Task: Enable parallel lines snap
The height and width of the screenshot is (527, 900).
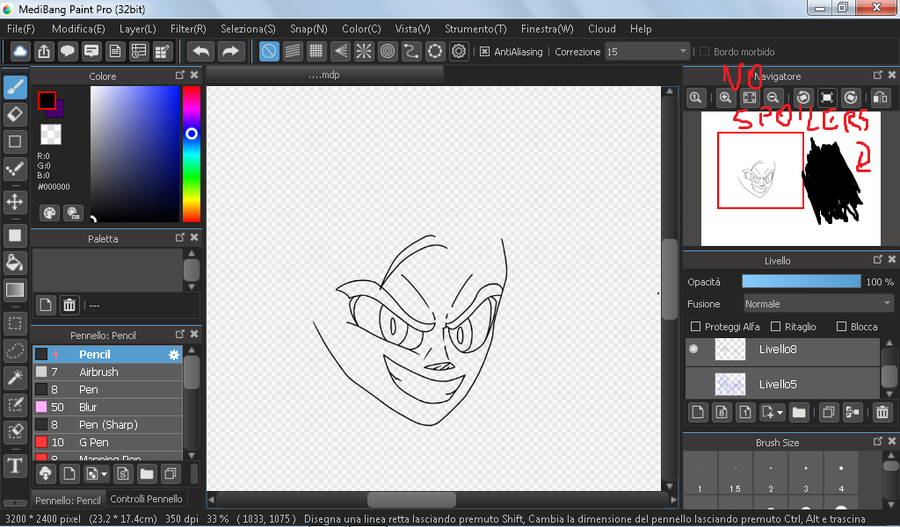Action: click(293, 52)
